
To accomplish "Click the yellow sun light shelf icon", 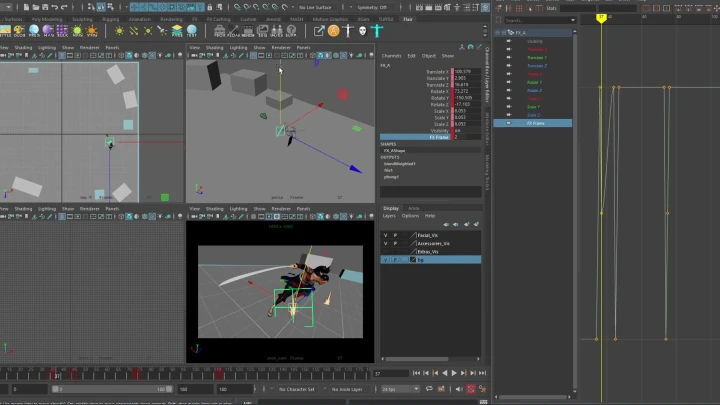I will 119,31.
